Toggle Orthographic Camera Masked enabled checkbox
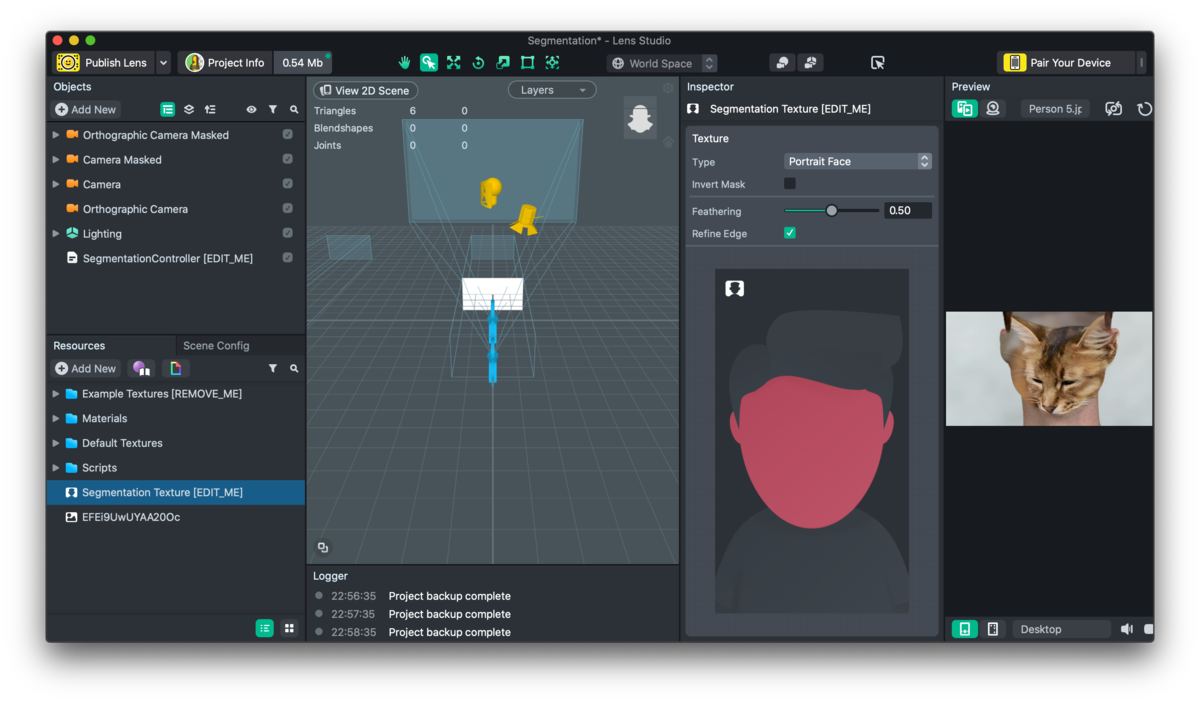Viewport: 1200px width, 703px height. (288, 134)
